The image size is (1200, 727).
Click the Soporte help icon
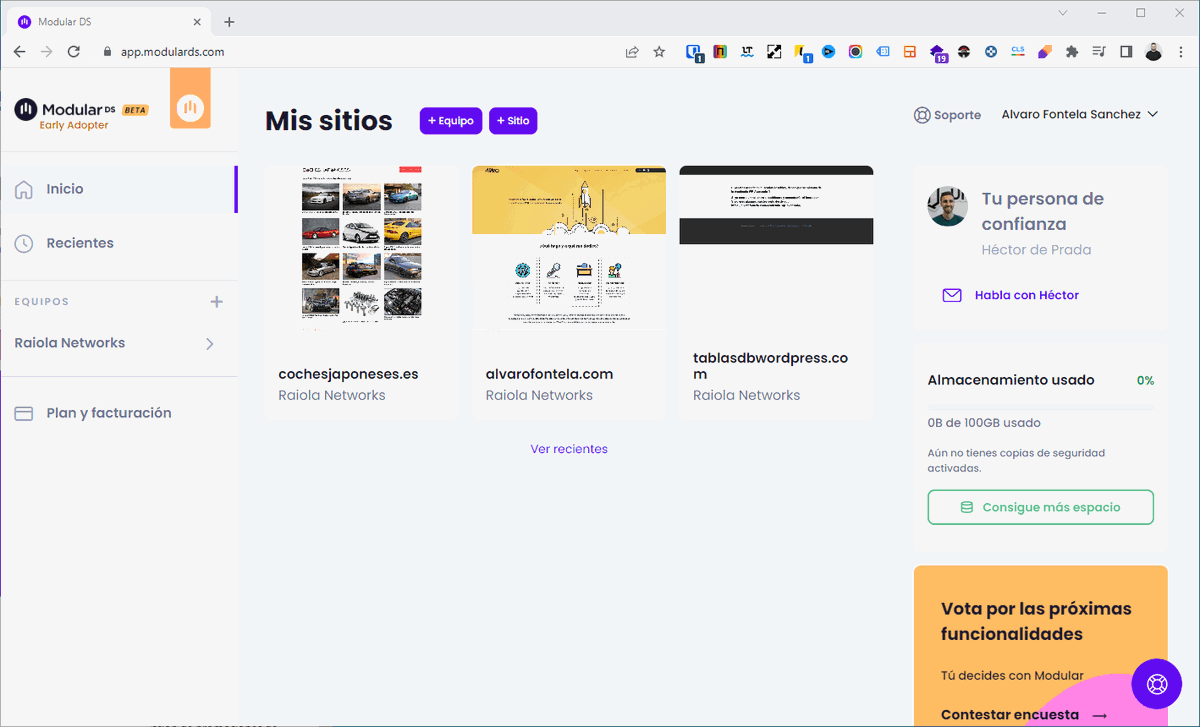pos(921,114)
